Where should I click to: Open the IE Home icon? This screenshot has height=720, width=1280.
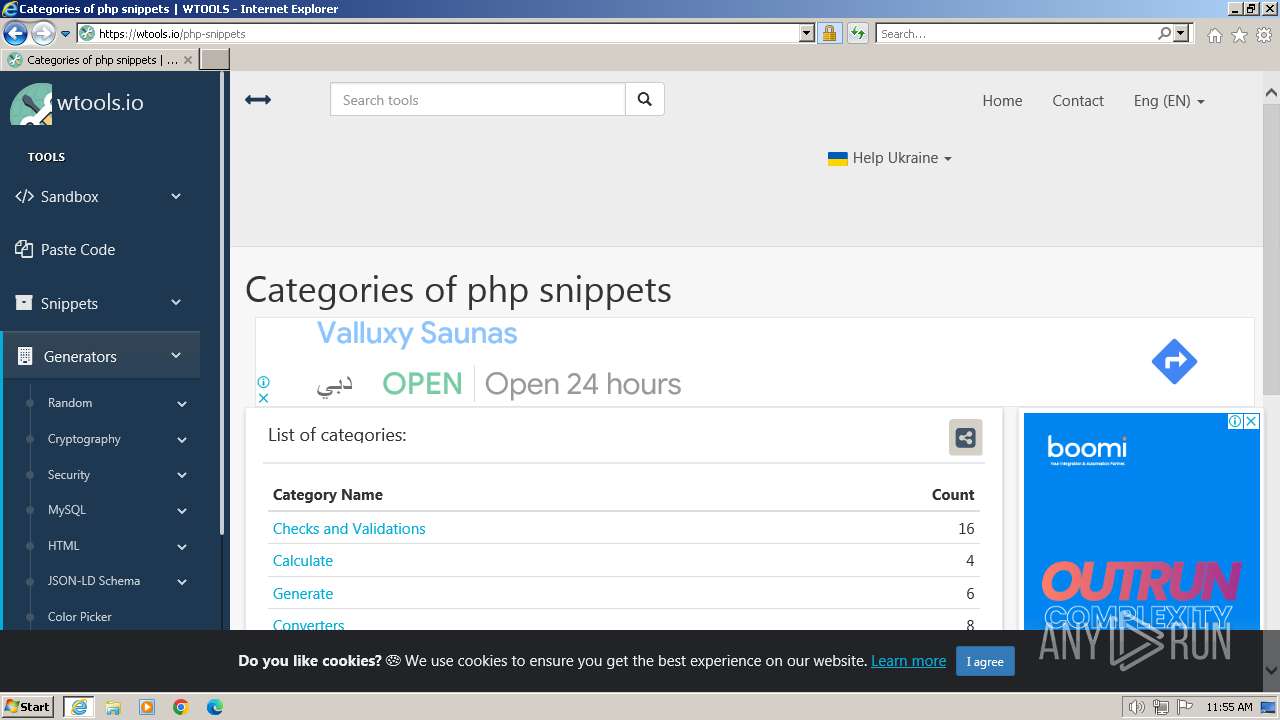1214,35
